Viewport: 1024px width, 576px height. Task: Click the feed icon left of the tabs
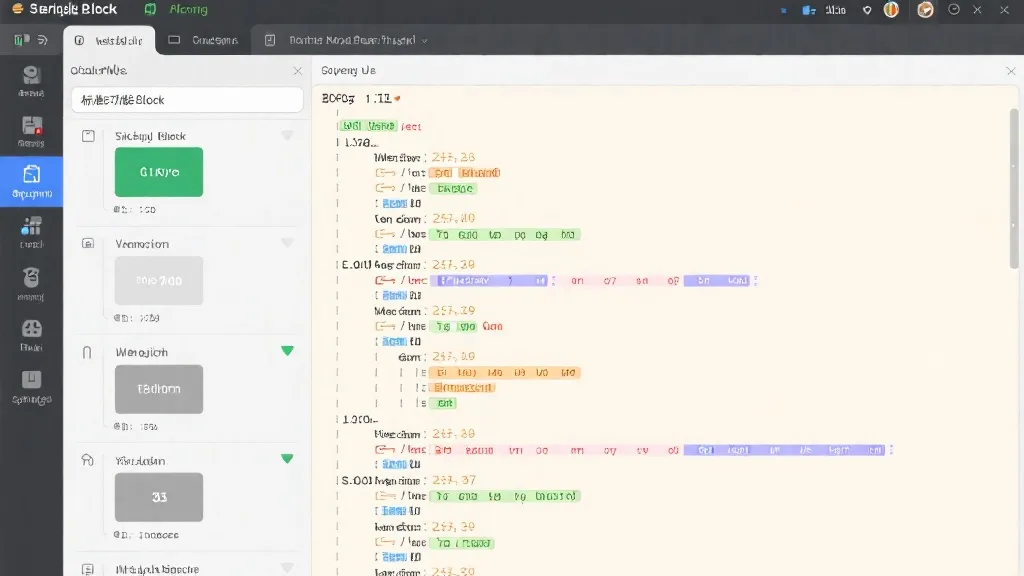pos(42,40)
